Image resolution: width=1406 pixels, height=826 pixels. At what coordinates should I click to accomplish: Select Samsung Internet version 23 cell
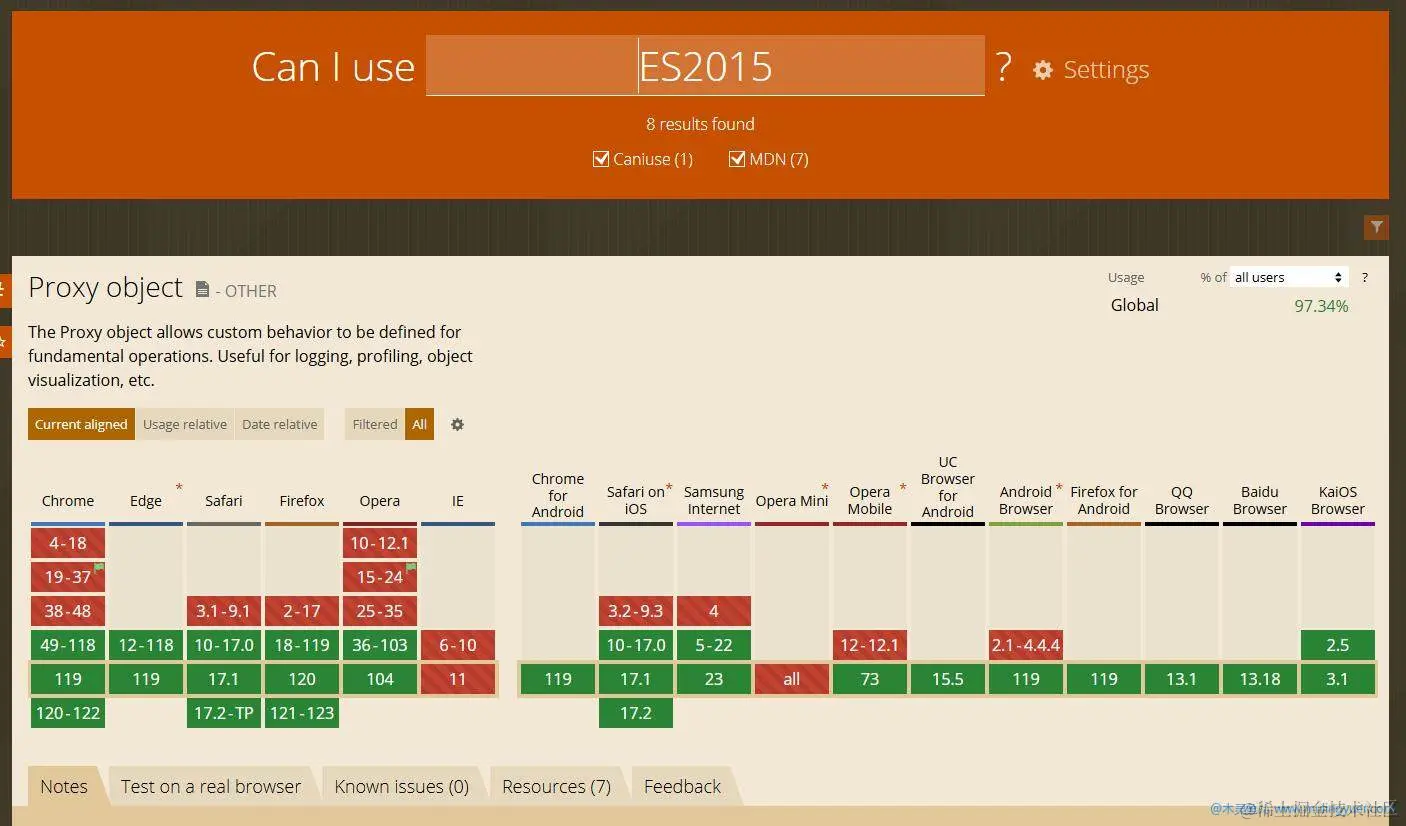coord(714,679)
